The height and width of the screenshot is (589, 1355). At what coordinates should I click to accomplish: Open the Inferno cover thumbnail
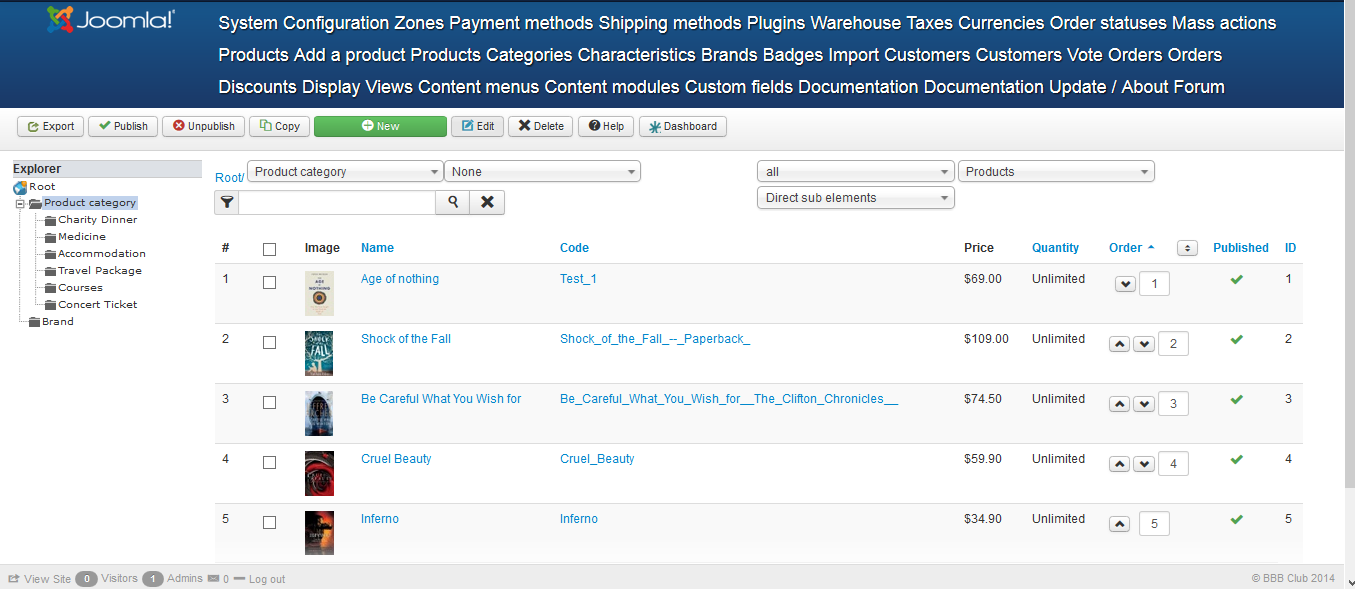click(319, 534)
